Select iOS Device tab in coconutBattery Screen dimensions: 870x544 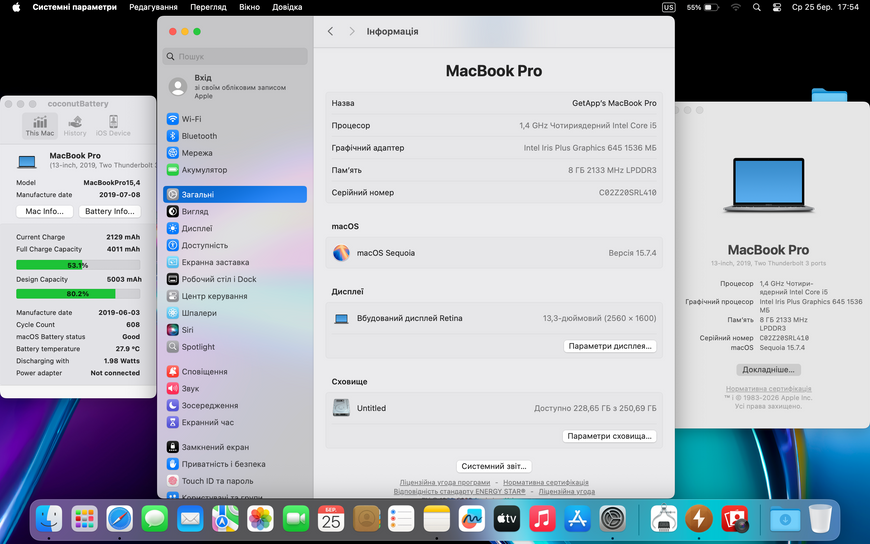click(113, 125)
